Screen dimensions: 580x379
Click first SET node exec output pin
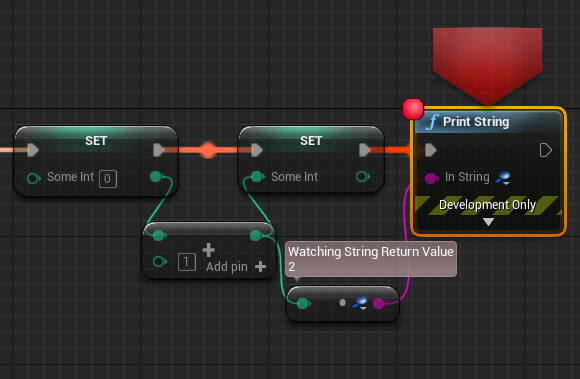pos(159,150)
